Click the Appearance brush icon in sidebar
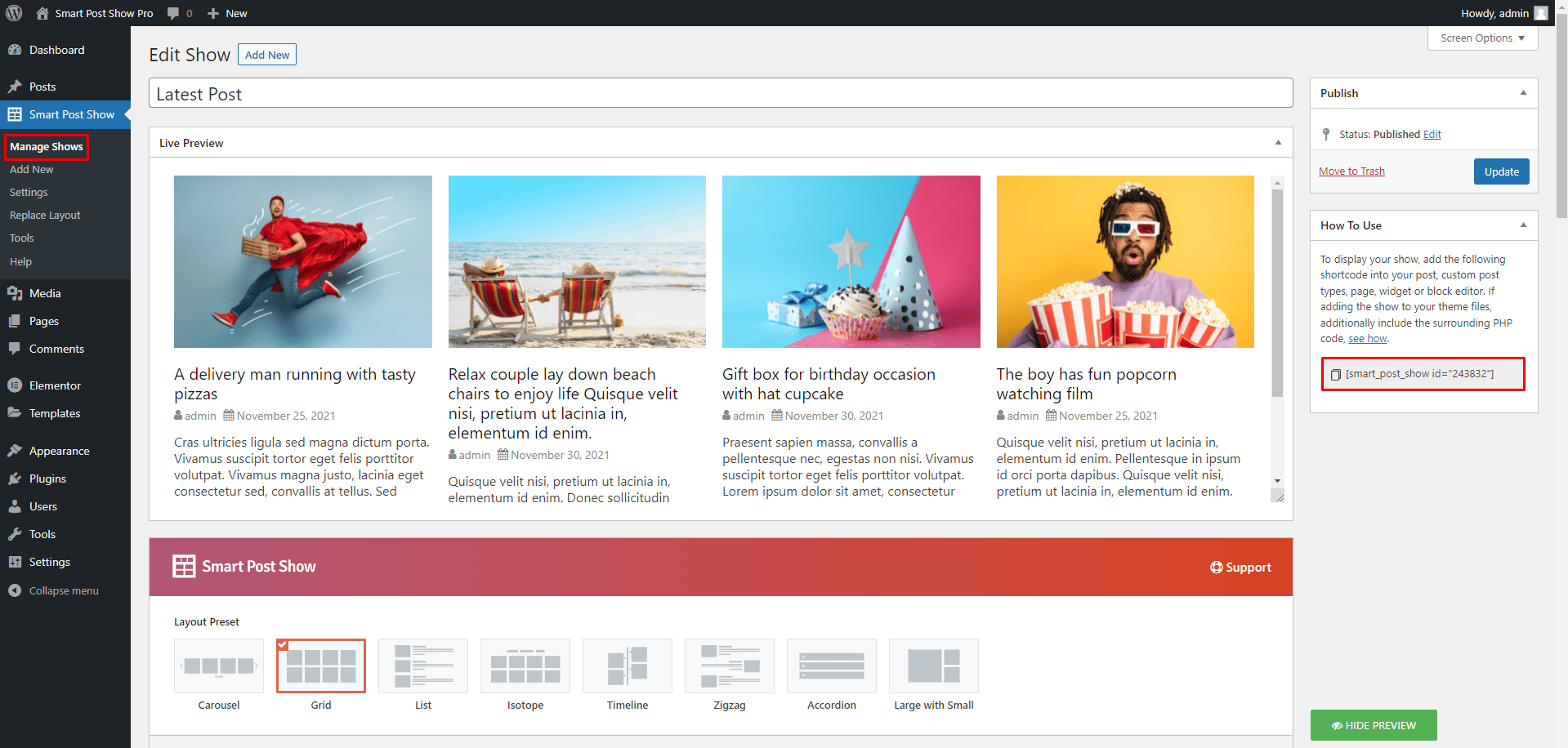Image resolution: width=1568 pixels, height=748 pixels. [x=14, y=450]
